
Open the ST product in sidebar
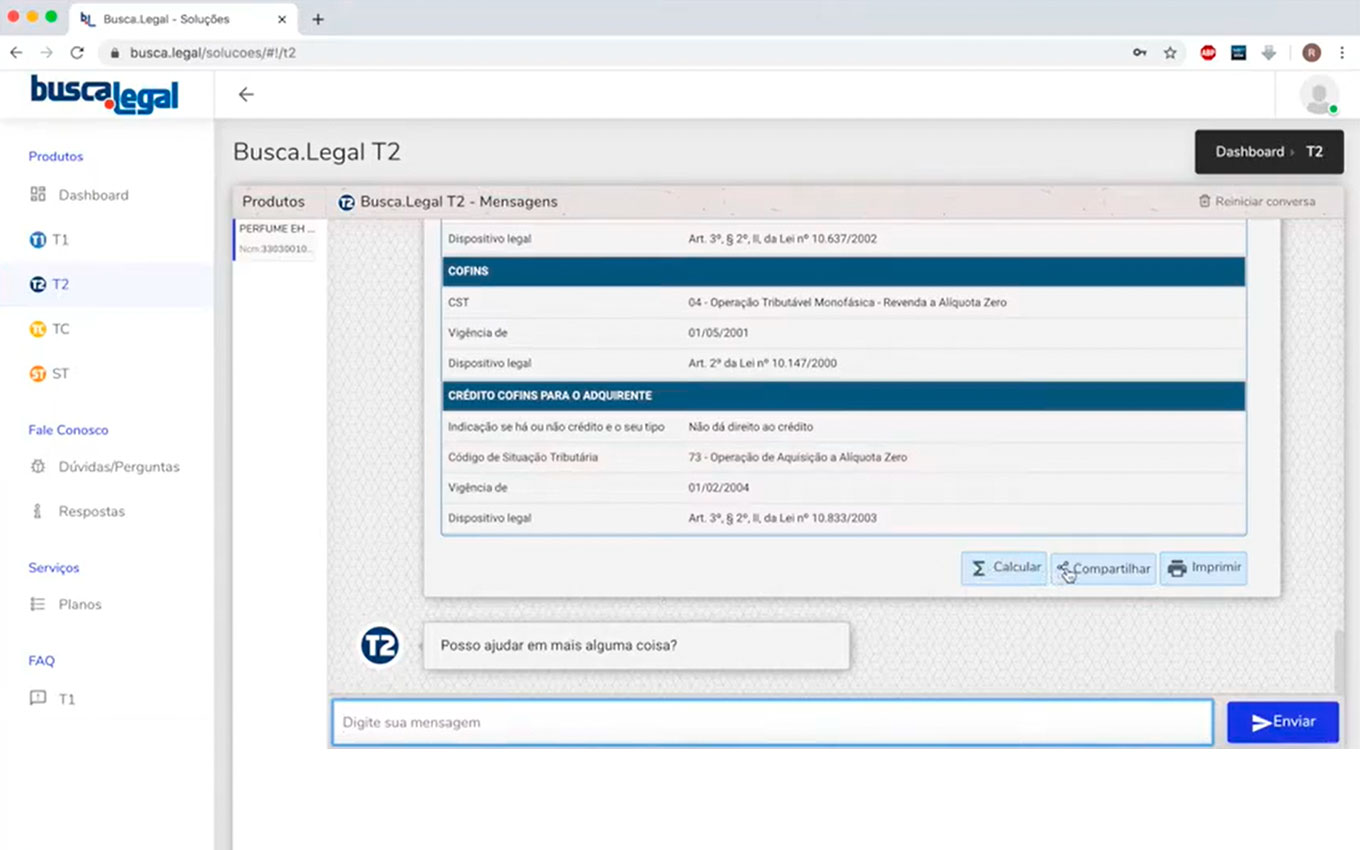tap(59, 374)
